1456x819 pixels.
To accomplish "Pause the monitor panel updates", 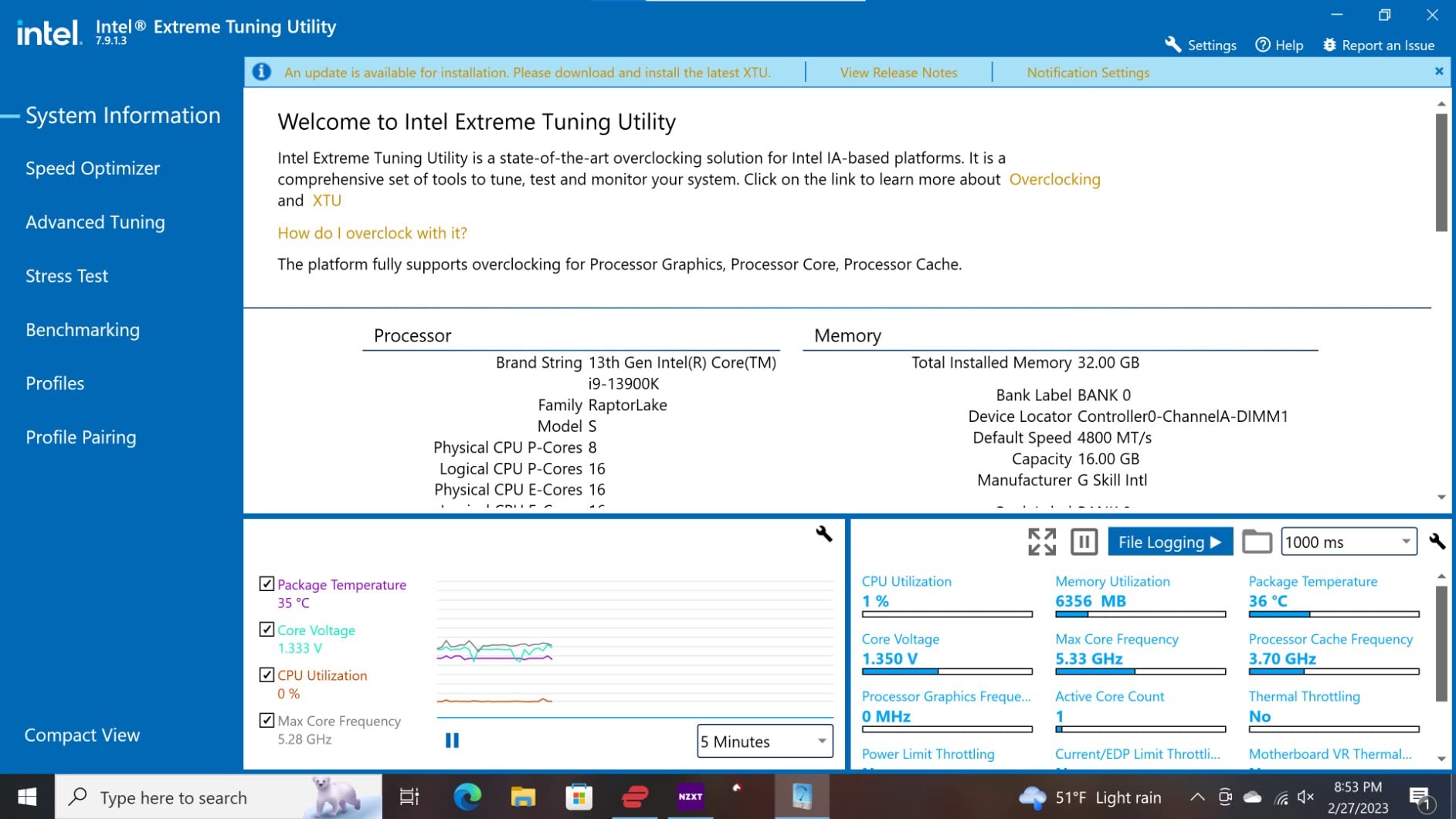I will pyautogui.click(x=1084, y=542).
